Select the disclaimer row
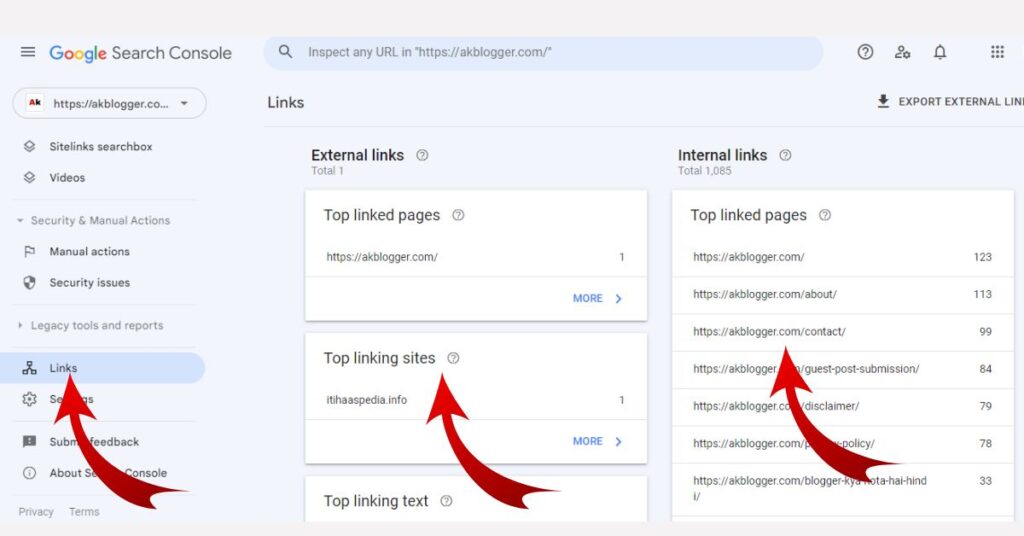Viewport: 1024px width, 536px height. point(842,406)
